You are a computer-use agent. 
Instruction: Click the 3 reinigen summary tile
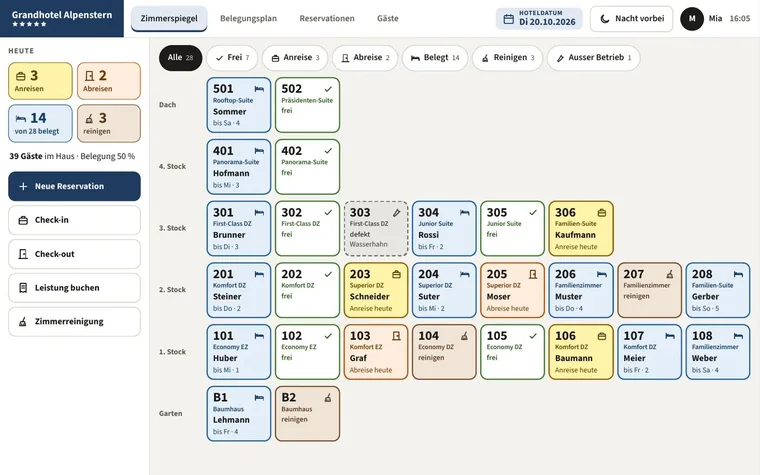pos(109,124)
